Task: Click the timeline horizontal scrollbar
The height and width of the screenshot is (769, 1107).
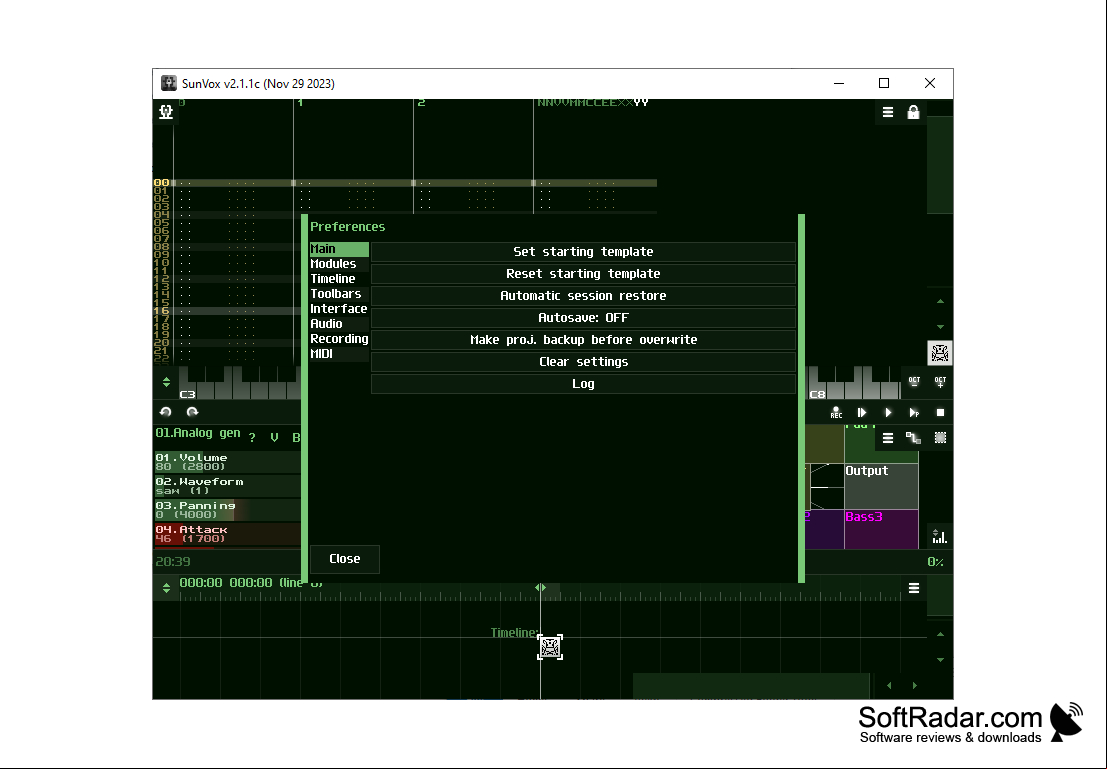Action: pos(751,685)
